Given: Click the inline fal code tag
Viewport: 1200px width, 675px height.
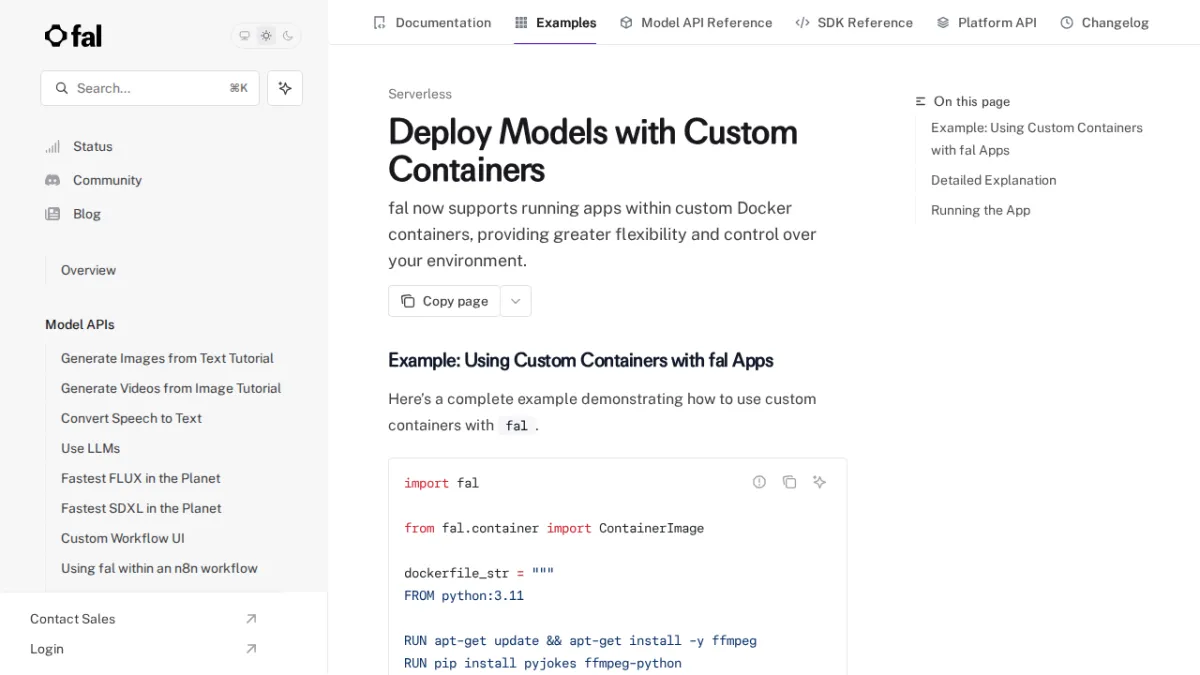Looking at the screenshot, I should pyautogui.click(x=516, y=425).
